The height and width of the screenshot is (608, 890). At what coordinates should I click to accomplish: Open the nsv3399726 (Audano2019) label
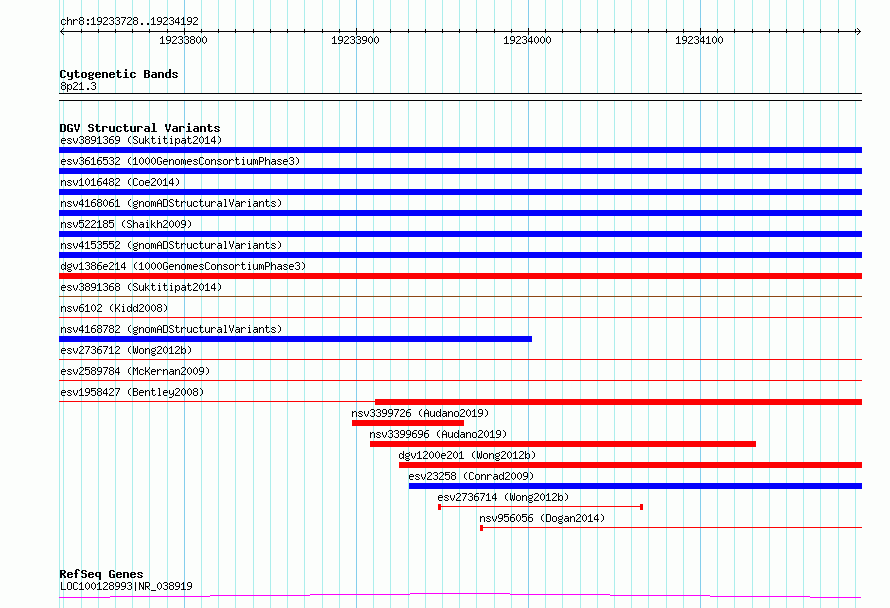point(420,413)
